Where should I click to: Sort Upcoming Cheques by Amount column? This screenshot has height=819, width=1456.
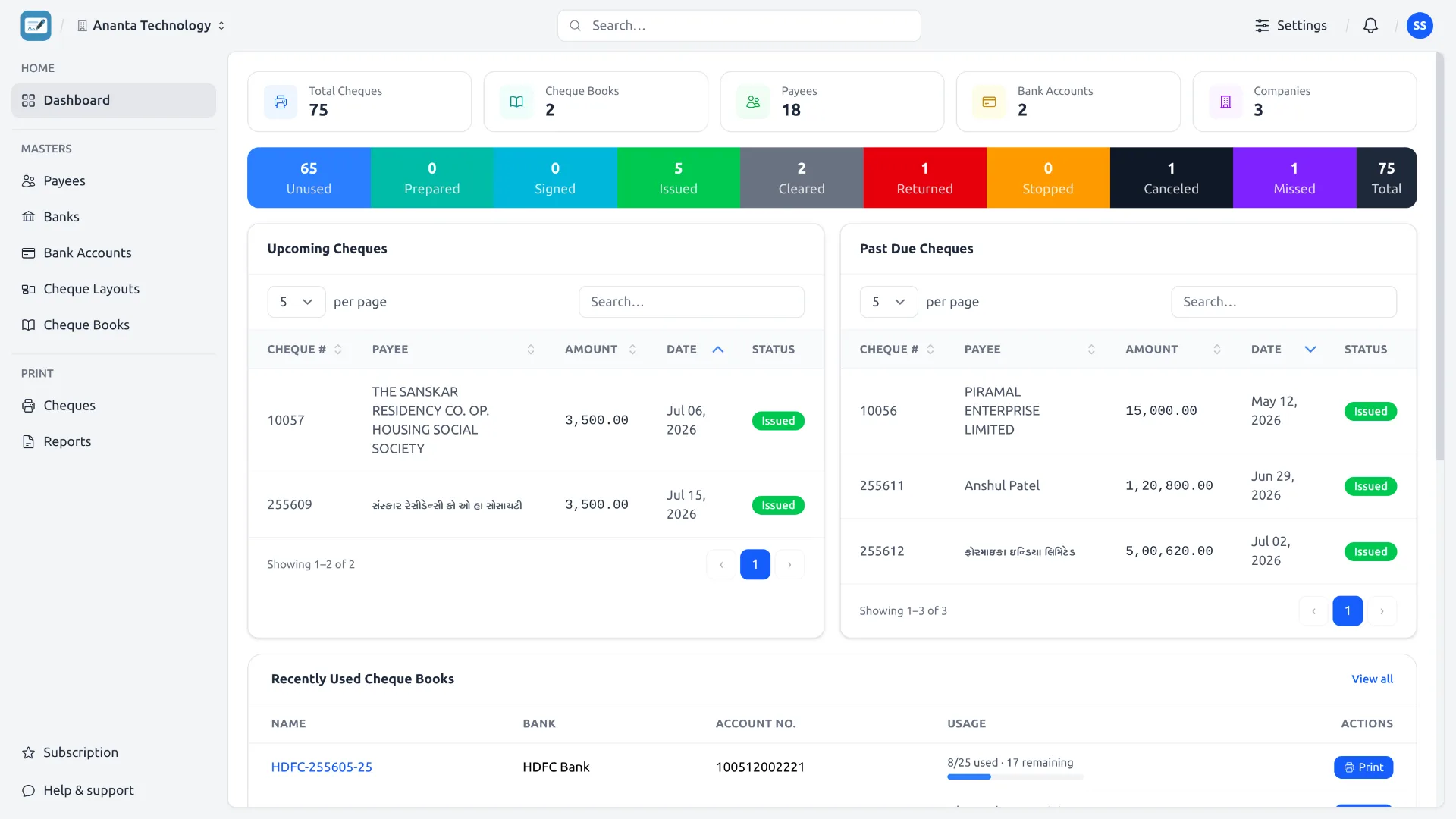coord(632,350)
